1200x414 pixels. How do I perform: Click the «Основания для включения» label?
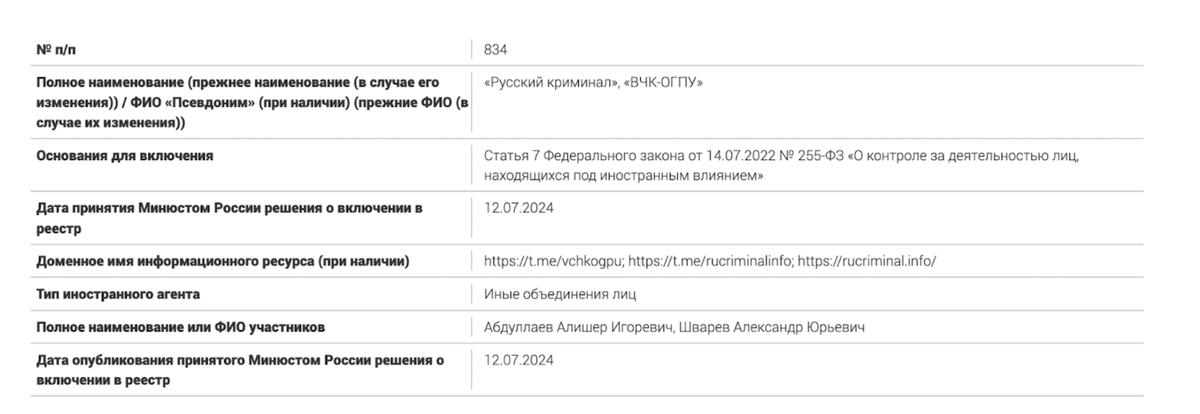[124, 155]
